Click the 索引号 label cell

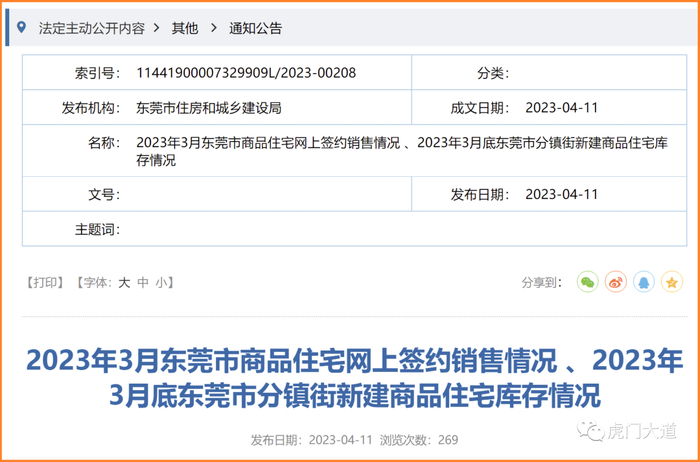coord(97,73)
